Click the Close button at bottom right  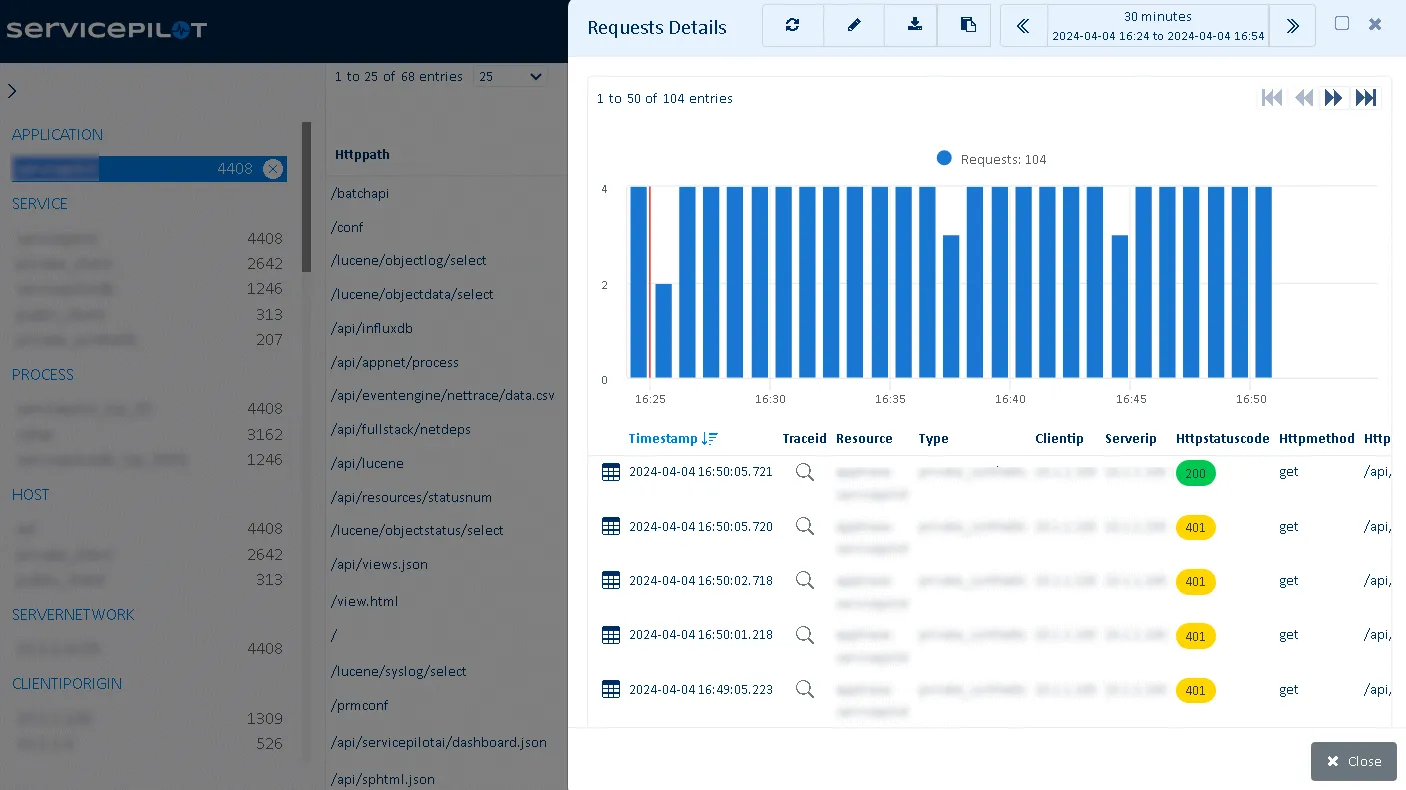point(1353,761)
